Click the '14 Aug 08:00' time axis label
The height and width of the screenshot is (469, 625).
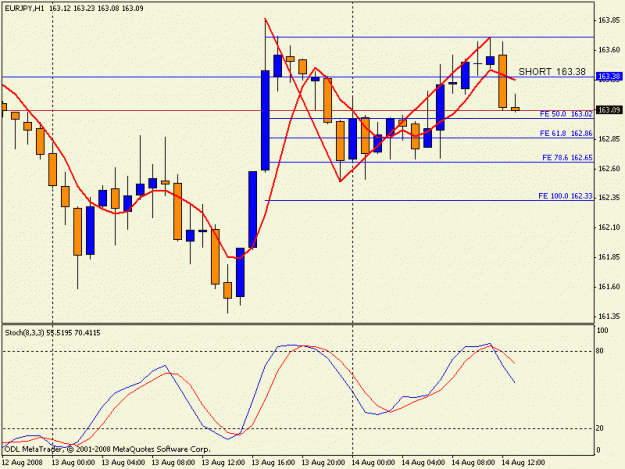(x=473, y=463)
